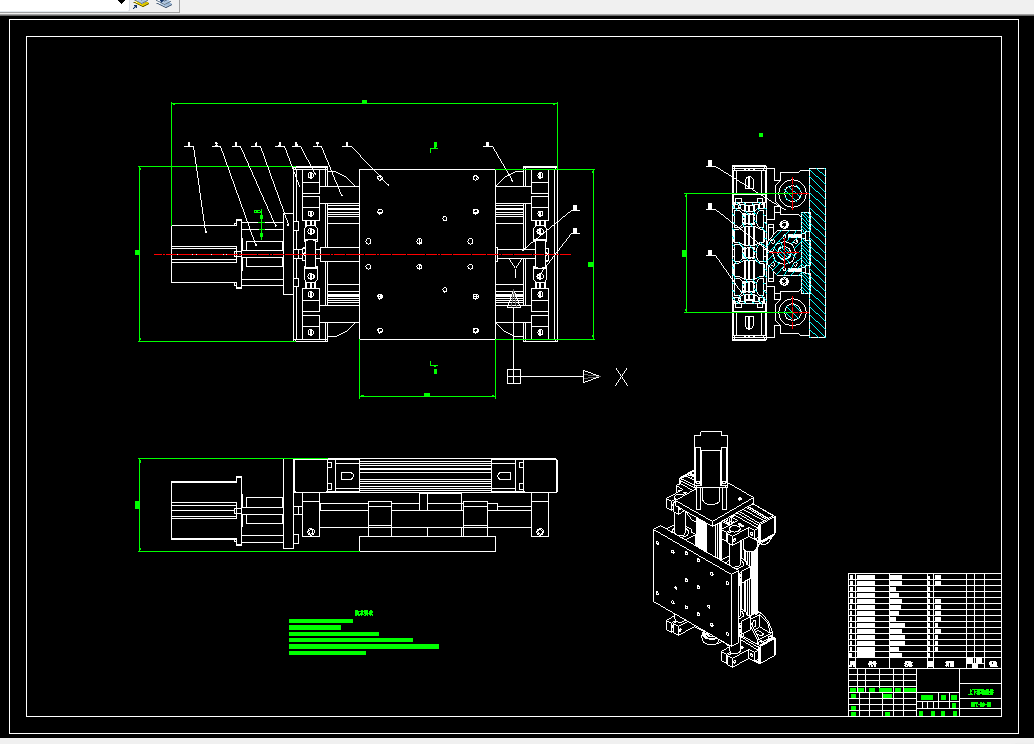Select the square mounting plate in top view

click(427, 255)
